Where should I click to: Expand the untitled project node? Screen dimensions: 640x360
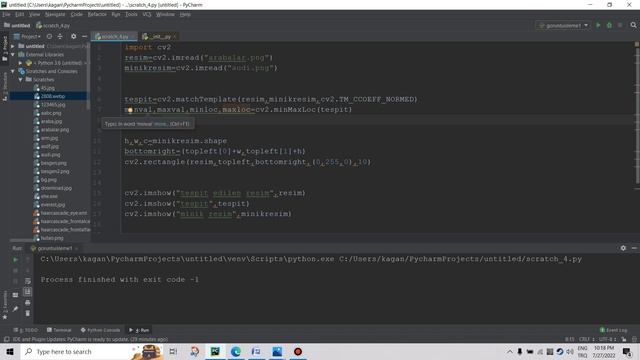tap(13, 46)
